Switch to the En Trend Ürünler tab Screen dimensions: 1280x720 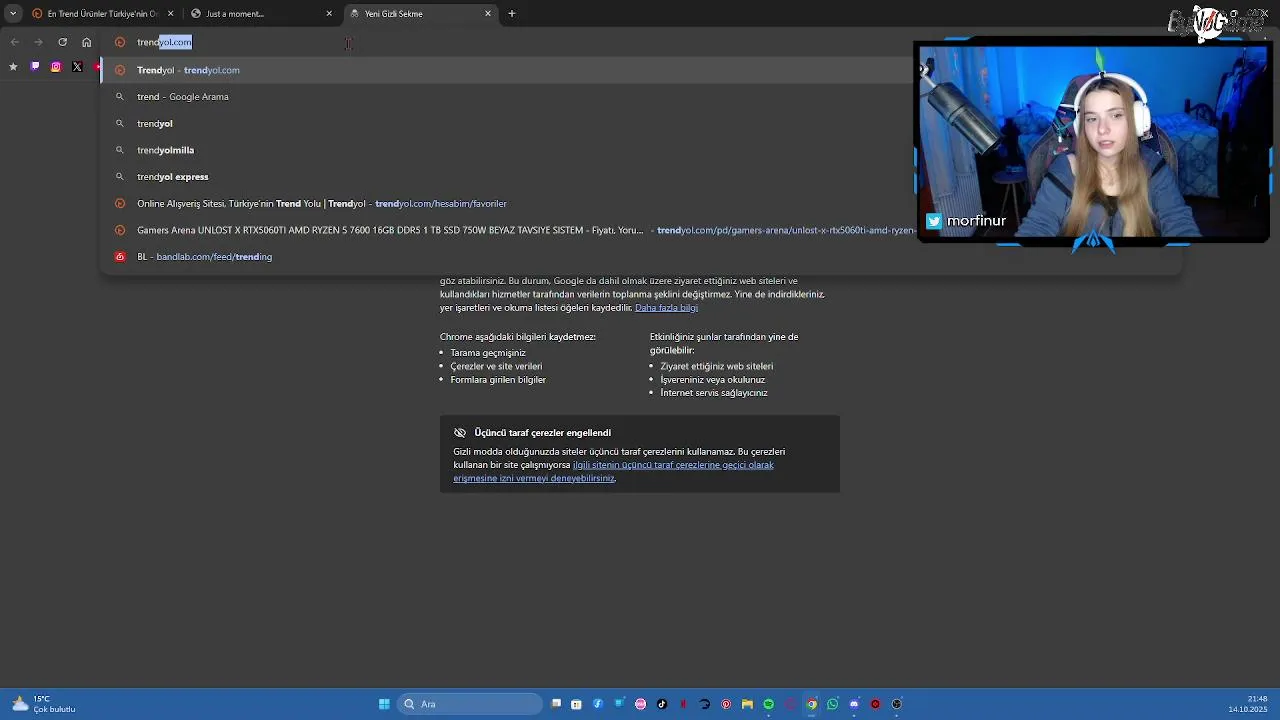tap(103, 14)
